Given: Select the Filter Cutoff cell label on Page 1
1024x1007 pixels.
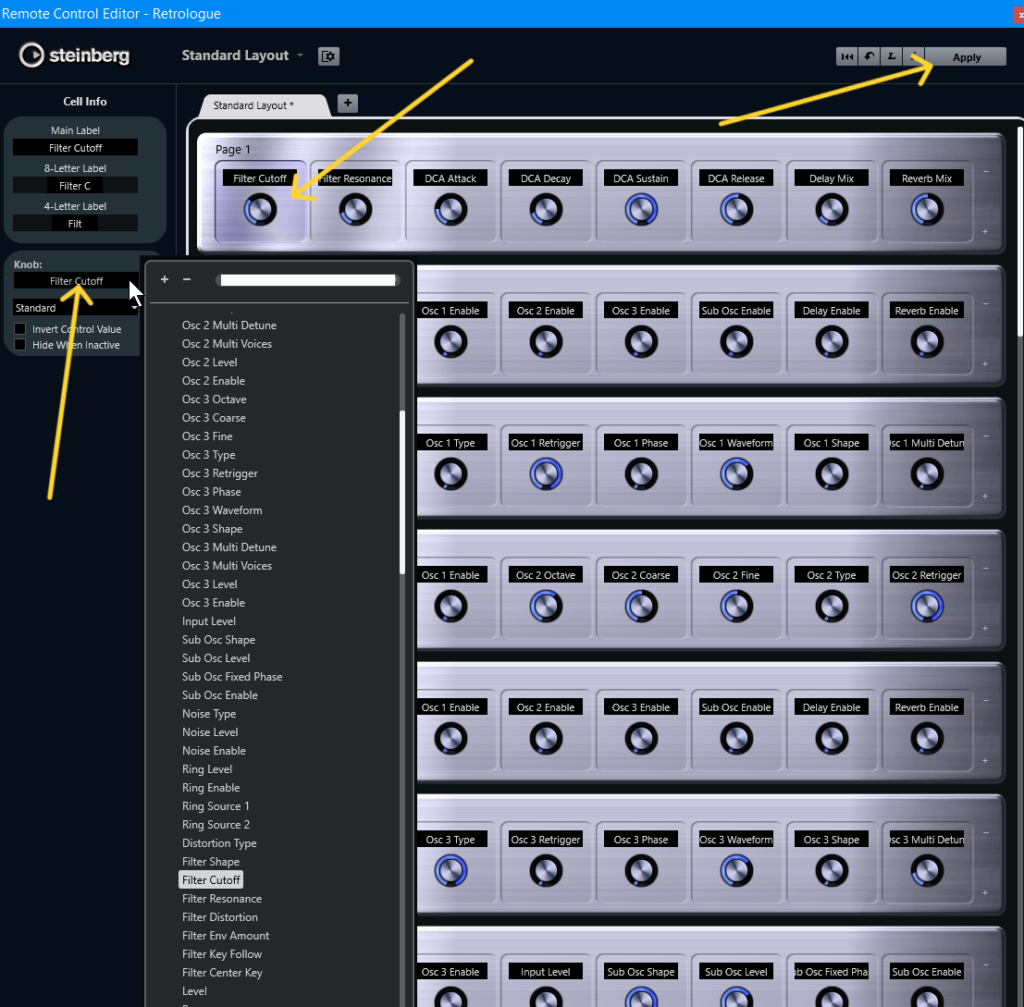Looking at the screenshot, I should click(x=260, y=178).
